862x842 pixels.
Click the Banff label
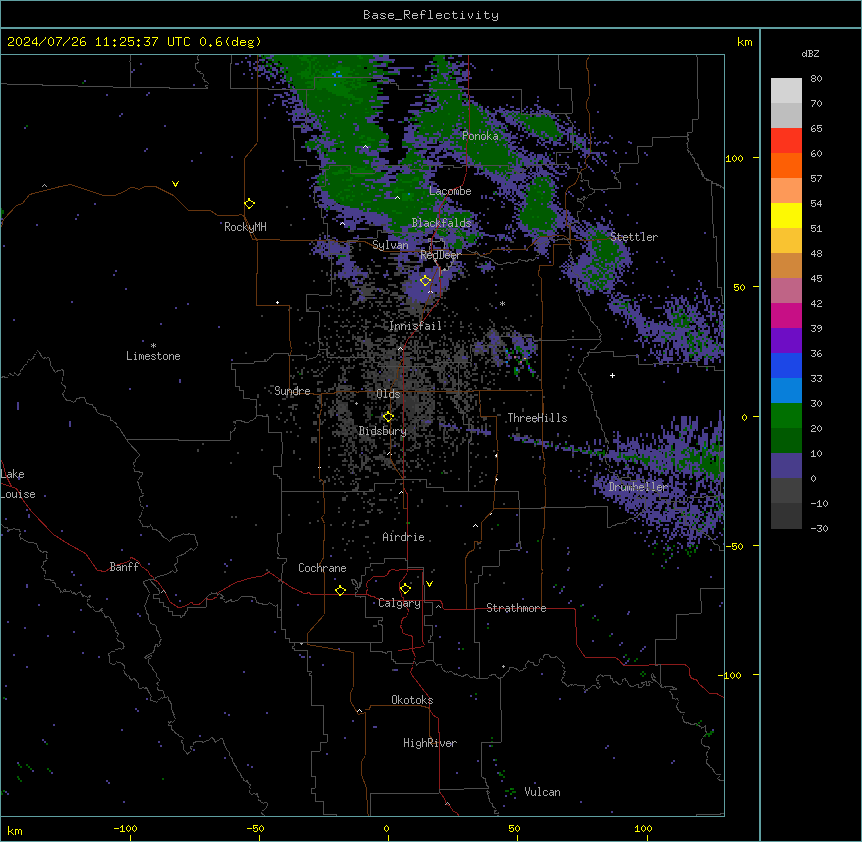click(x=124, y=567)
